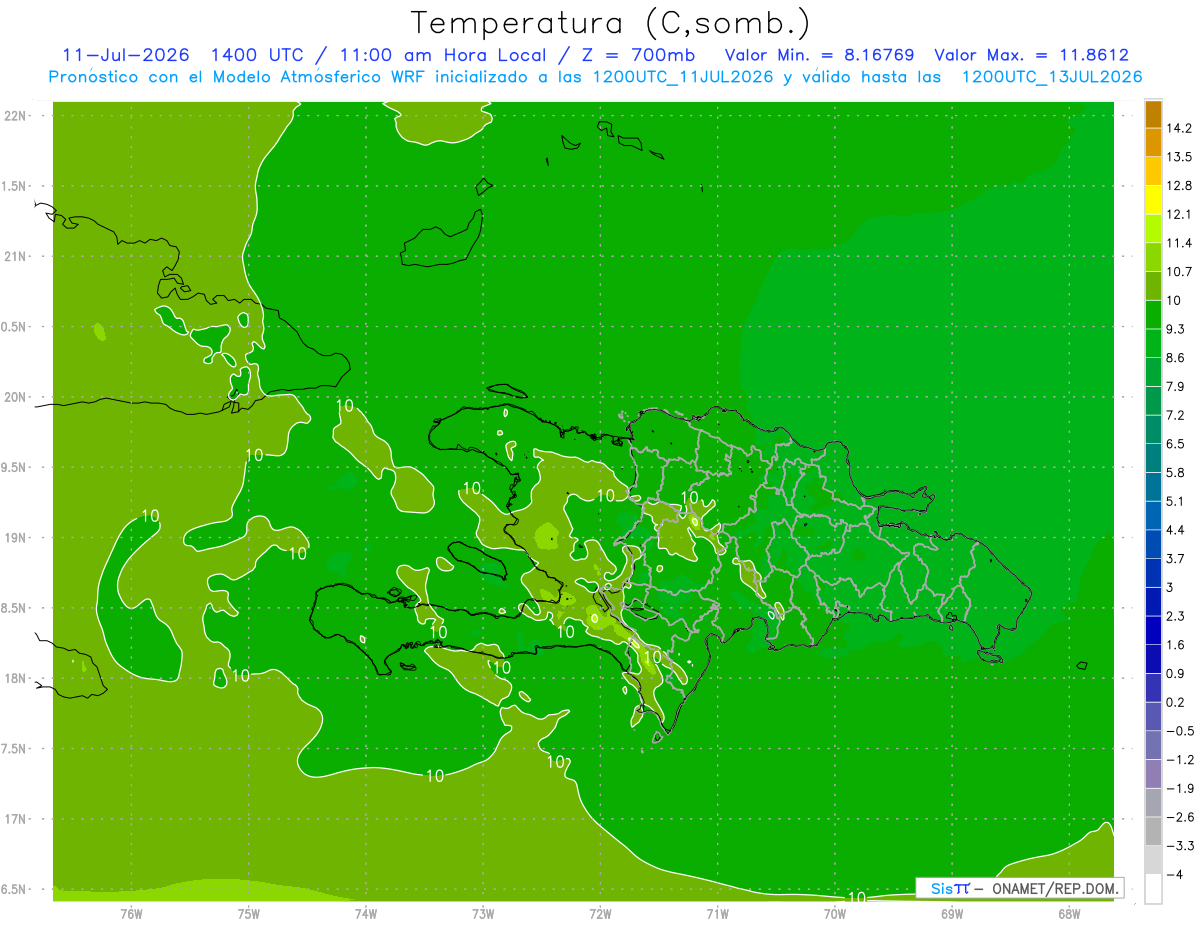Click the 75W longitude axis label
The image size is (1200, 927).
coord(248,913)
